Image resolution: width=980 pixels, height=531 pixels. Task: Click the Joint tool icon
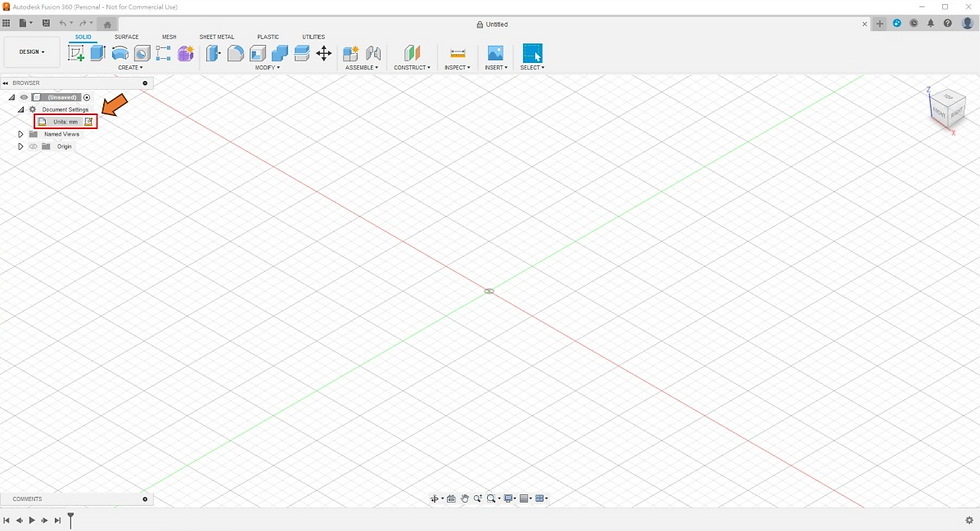click(373, 54)
